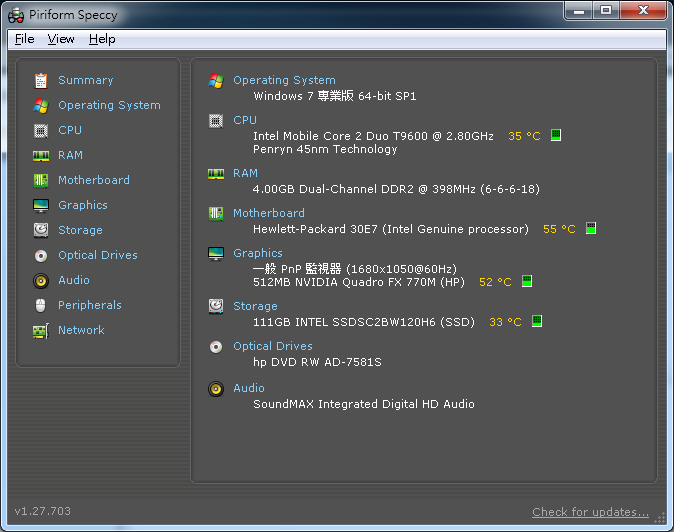Click the Windows flag icon beside sidebar Operating System

(x=41, y=105)
